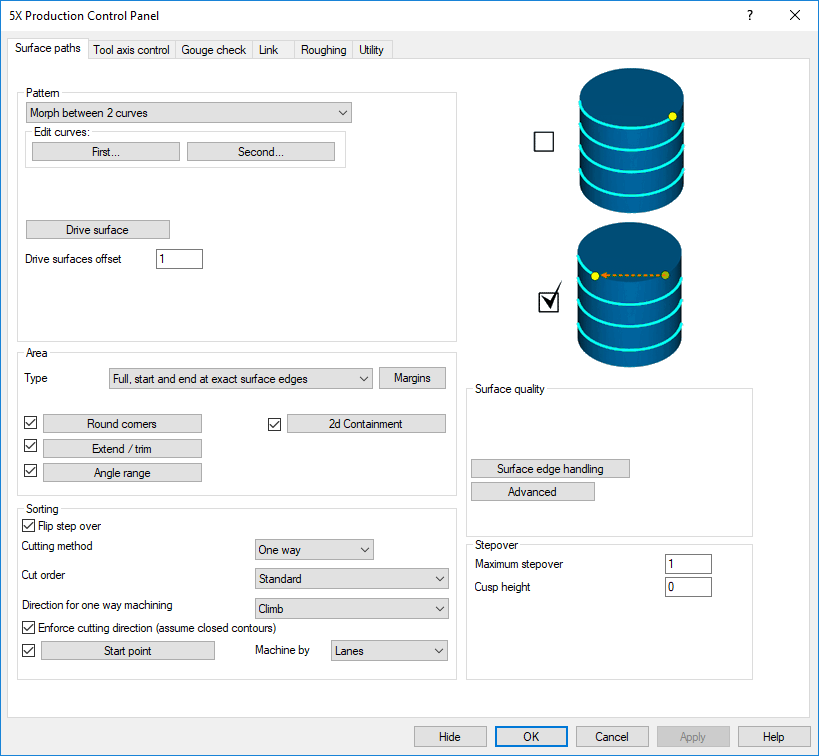Open the Drive surface selection
The width and height of the screenshot is (819, 756).
[x=98, y=230]
